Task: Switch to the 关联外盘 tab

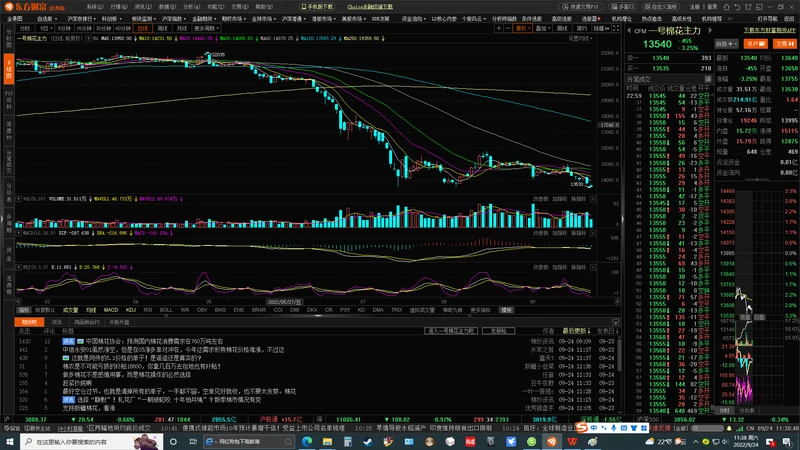Action: point(119,322)
